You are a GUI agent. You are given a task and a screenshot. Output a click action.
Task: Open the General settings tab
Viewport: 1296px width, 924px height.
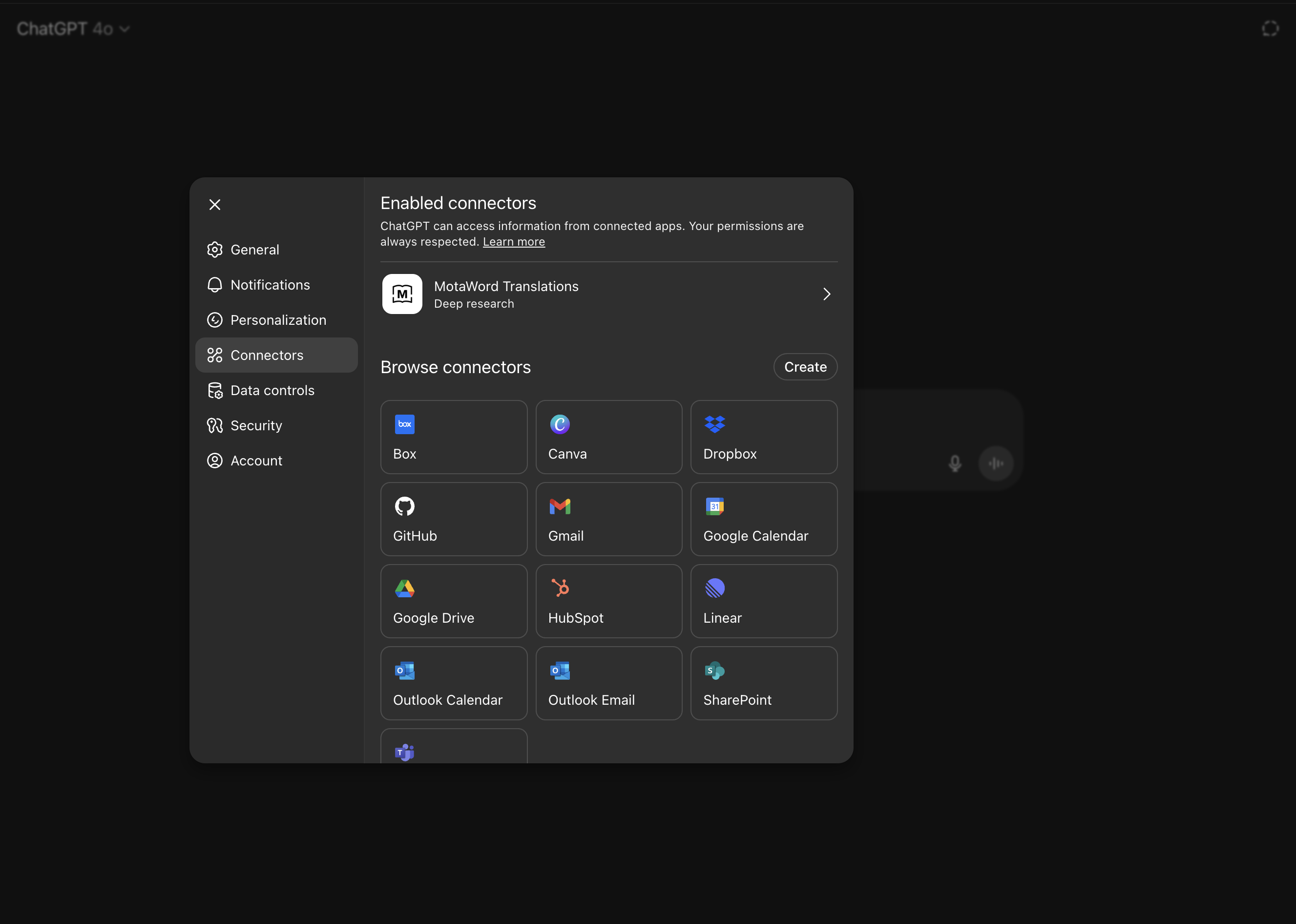pyautogui.click(x=276, y=250)
